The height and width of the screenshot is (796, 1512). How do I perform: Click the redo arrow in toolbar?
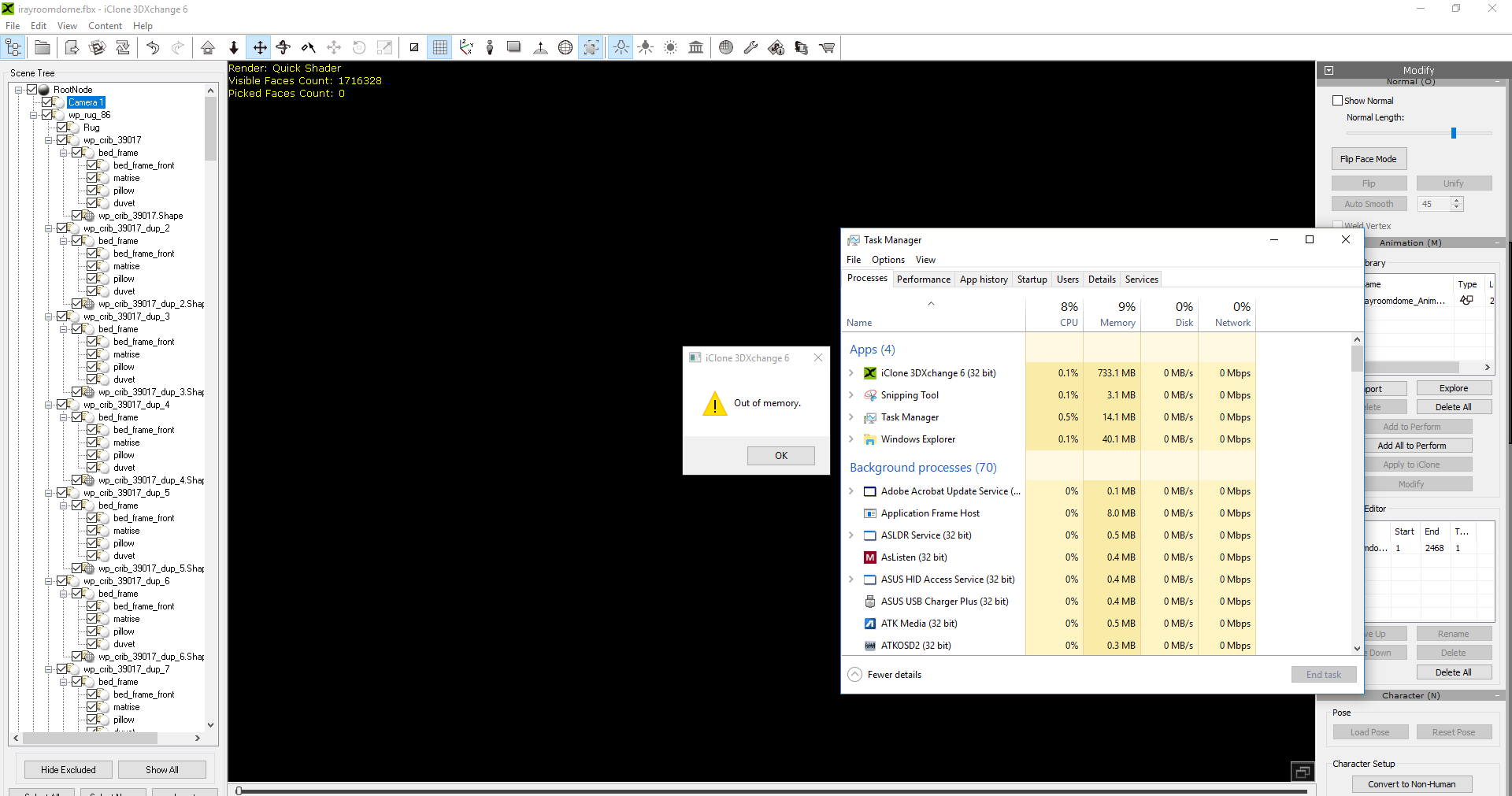pos(178,48)
